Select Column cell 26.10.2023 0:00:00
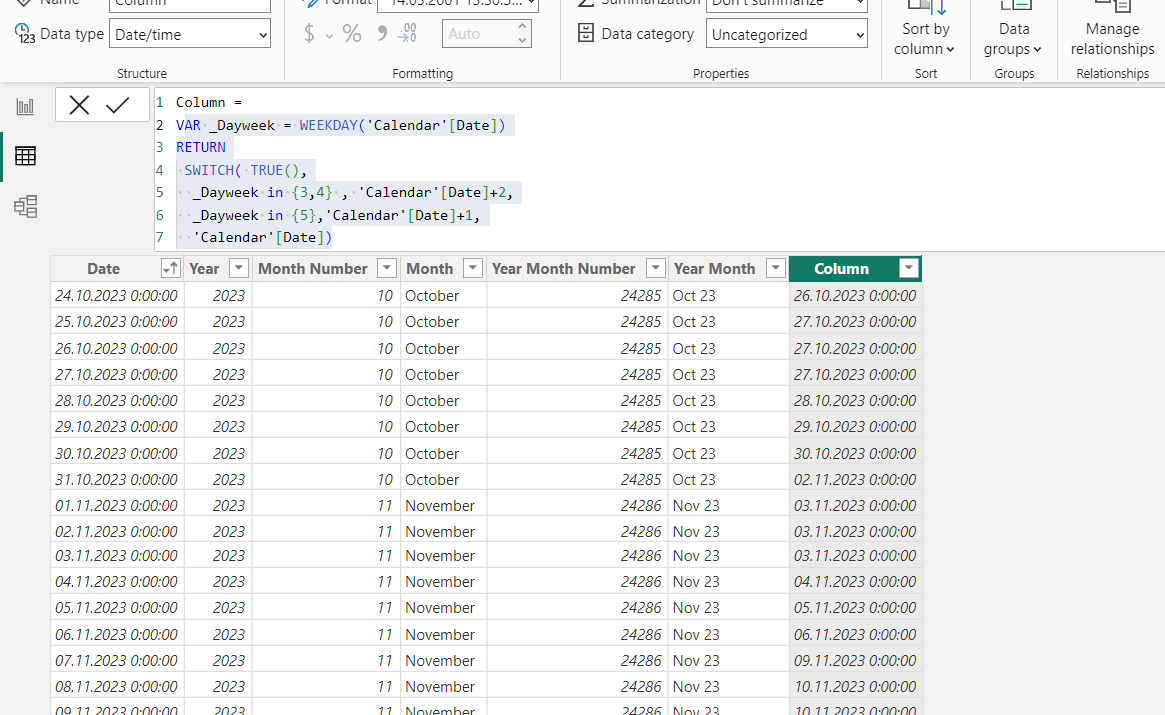 855,296
